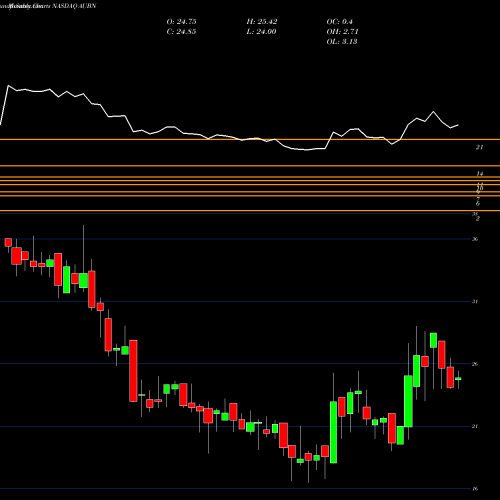Image resolution: width=500 pixels, height=500 pixels.
Task: Click the OL: 3.13 value
Action: tap(342, 42)
